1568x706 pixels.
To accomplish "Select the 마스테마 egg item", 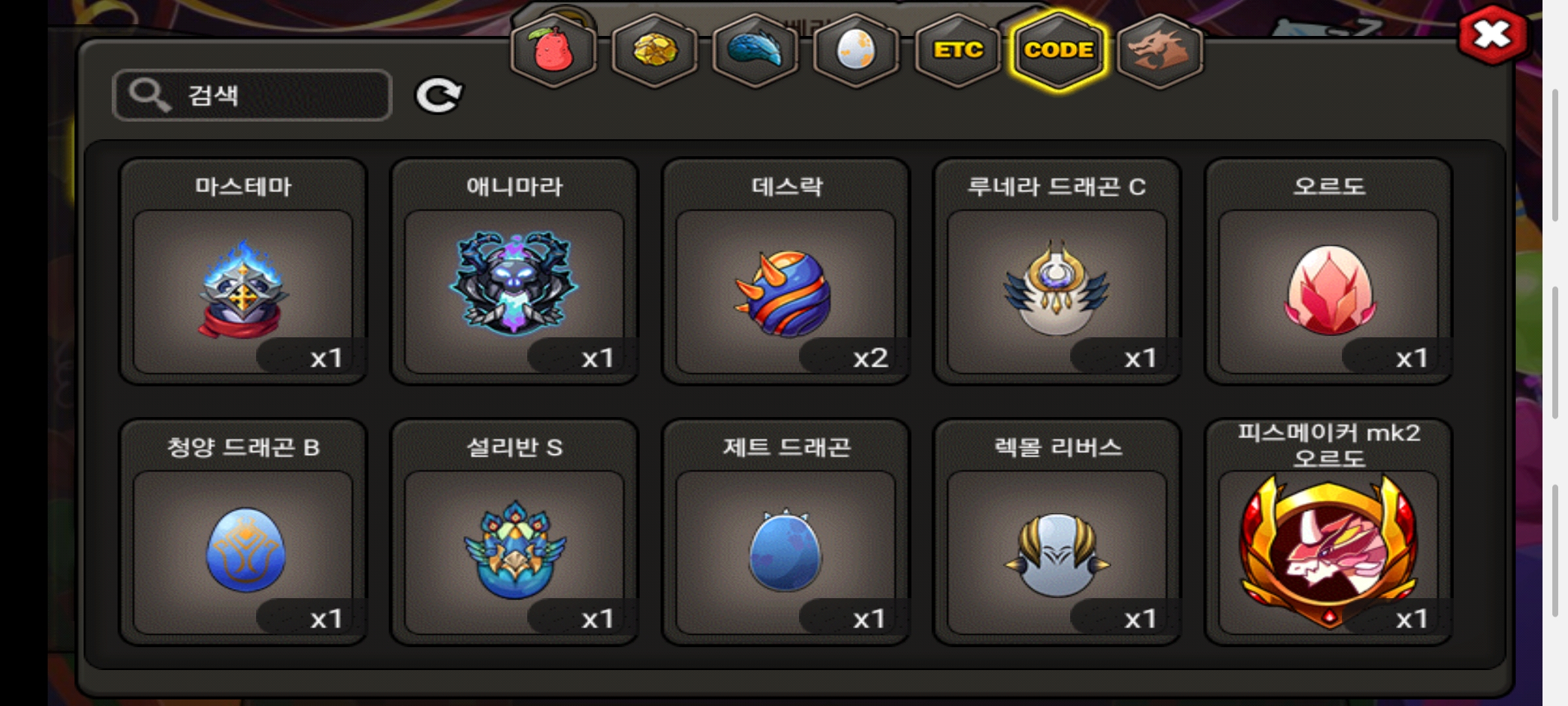I will point(243,271).
